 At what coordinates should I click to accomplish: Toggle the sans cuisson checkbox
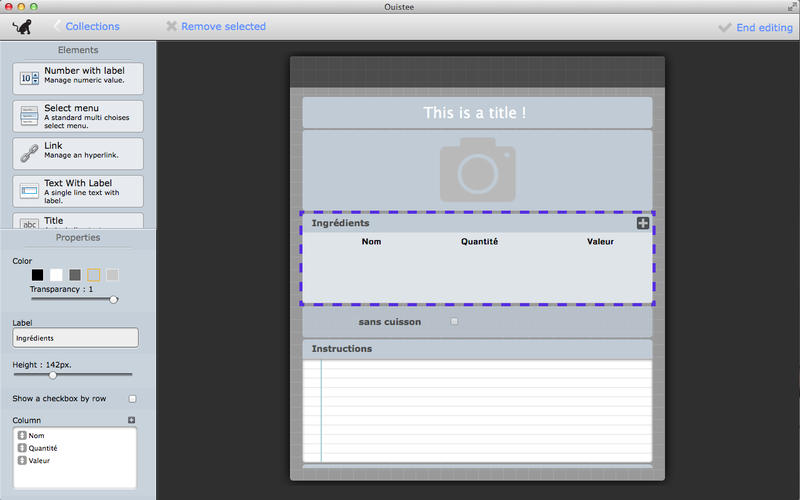[x=454, y=321]
